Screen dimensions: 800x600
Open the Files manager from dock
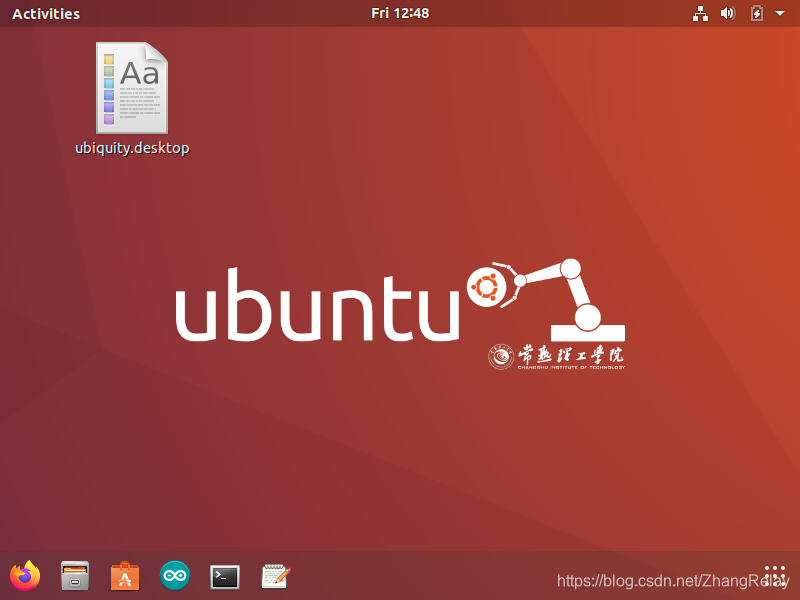click(x=75, y=576)
